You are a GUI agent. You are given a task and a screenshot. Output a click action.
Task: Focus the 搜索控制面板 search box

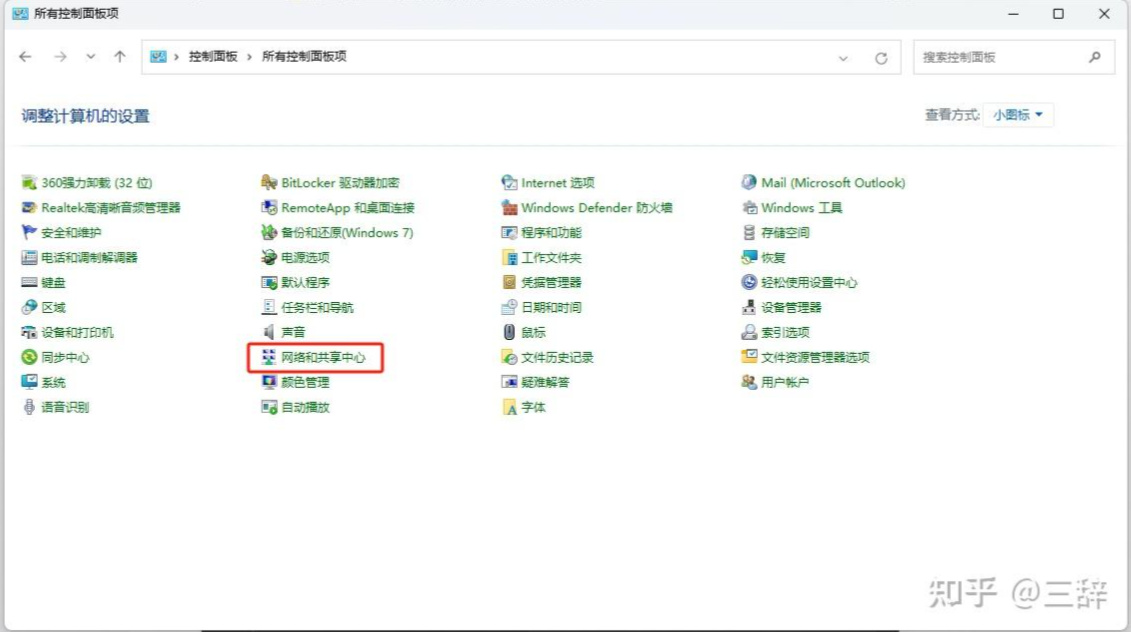point(1000,57)
